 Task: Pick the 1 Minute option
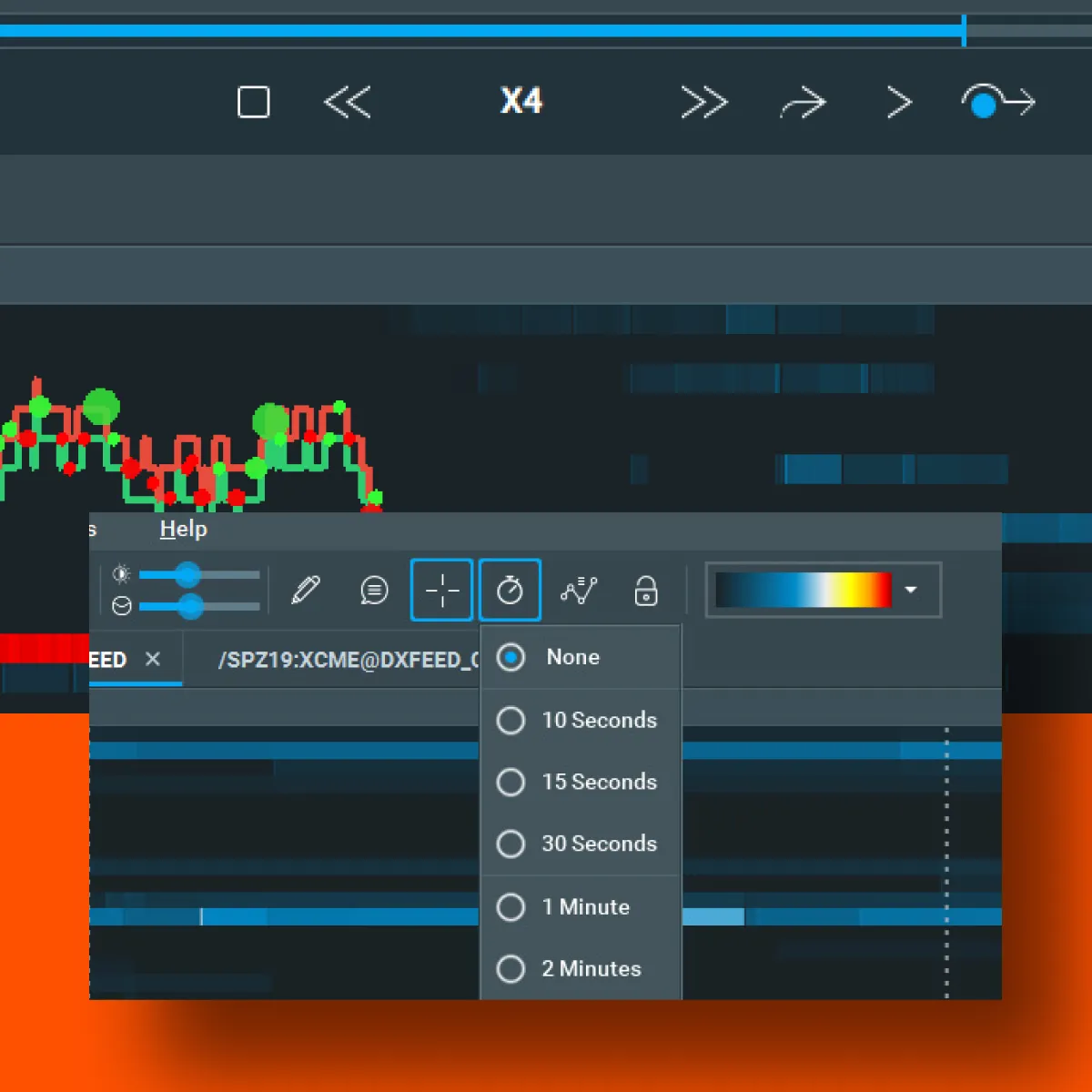511,907
